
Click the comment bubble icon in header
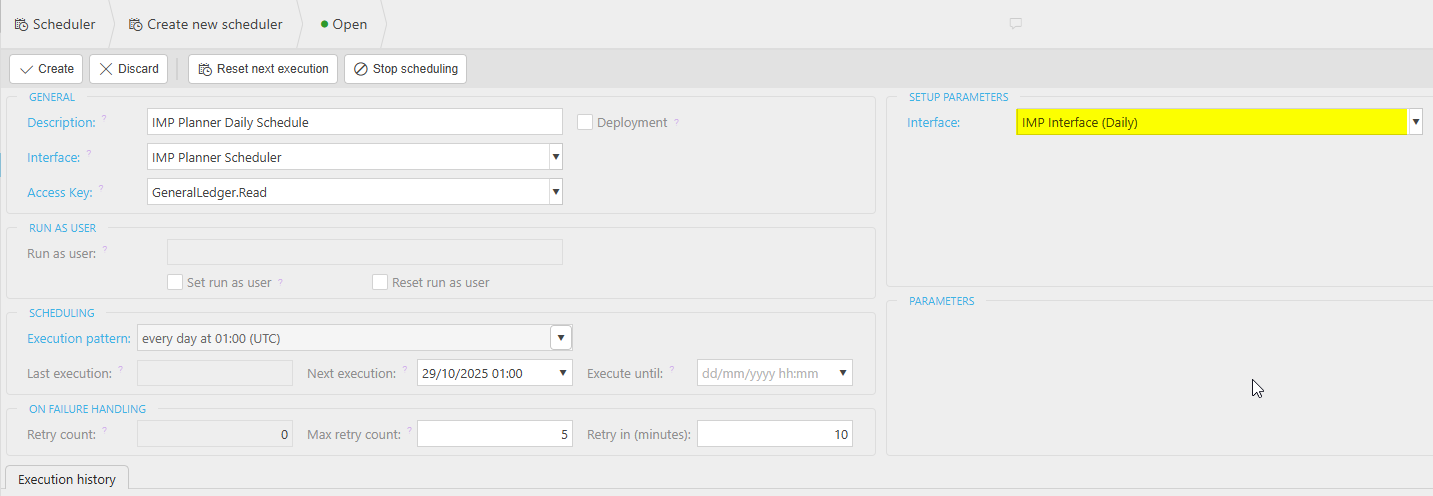[x=1015, y=24]
